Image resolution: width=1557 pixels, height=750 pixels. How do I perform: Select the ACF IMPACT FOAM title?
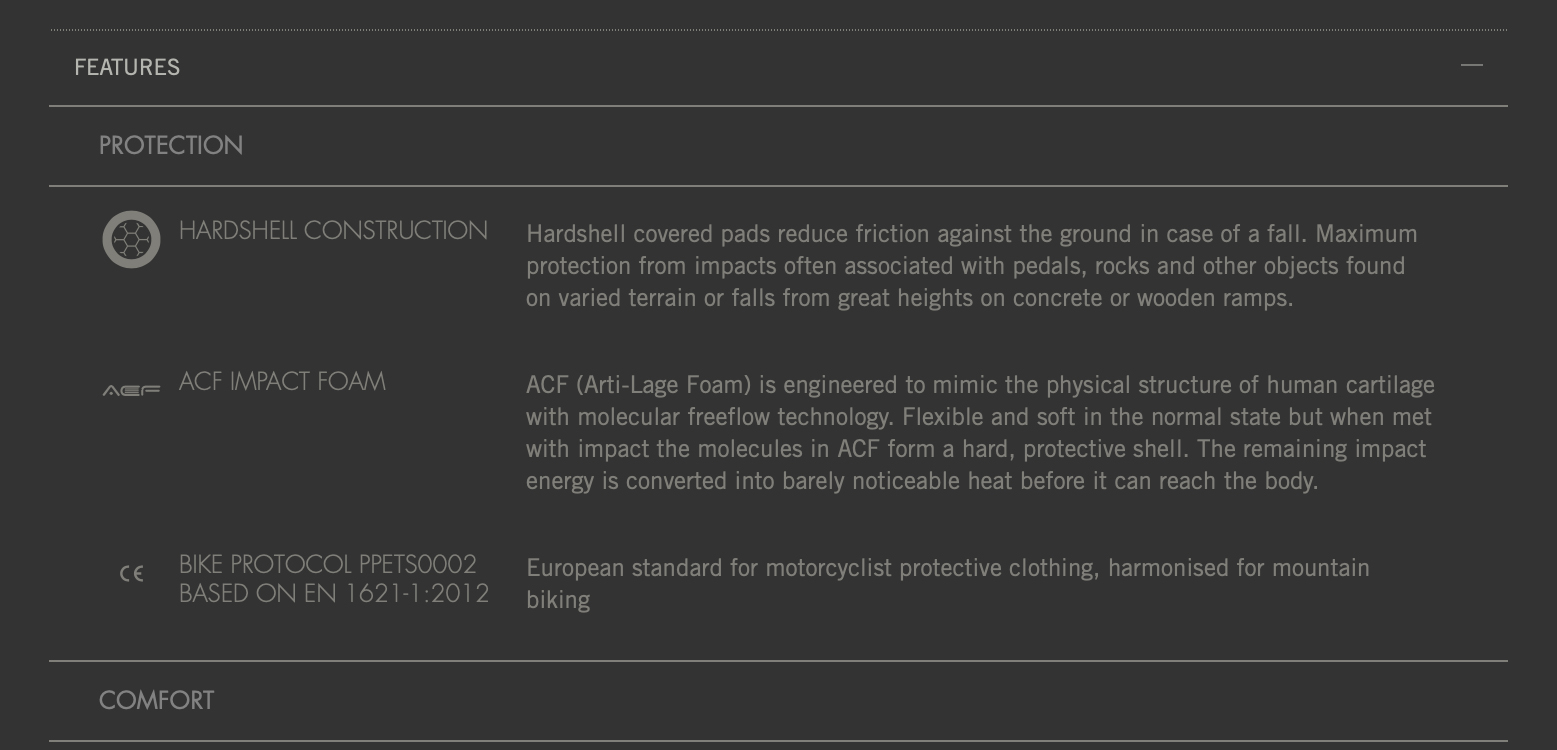click(282, 381)
